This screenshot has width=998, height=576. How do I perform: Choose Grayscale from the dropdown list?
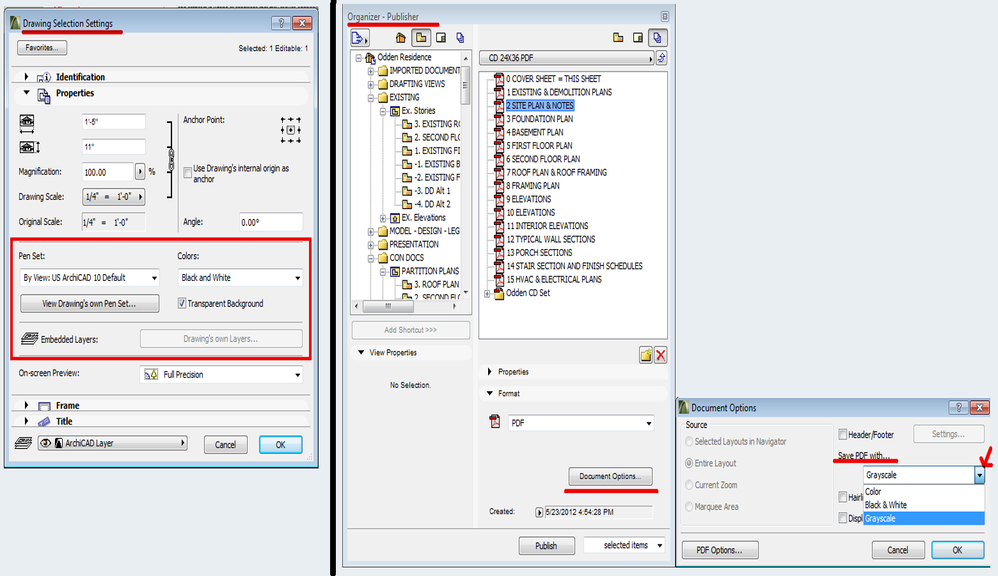(924, 518)
